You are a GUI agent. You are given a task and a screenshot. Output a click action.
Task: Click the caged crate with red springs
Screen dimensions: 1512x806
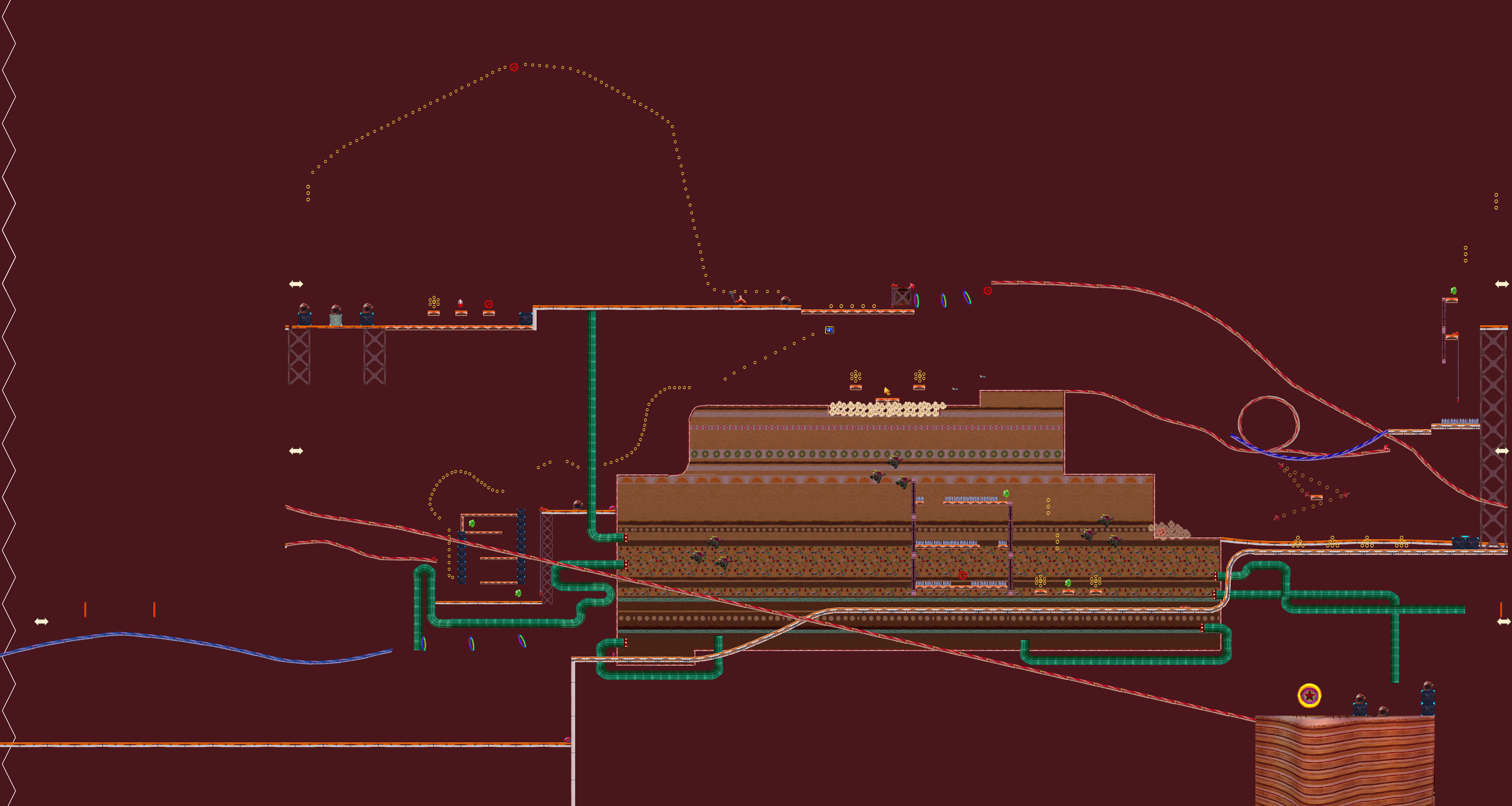tap(902, 296)
